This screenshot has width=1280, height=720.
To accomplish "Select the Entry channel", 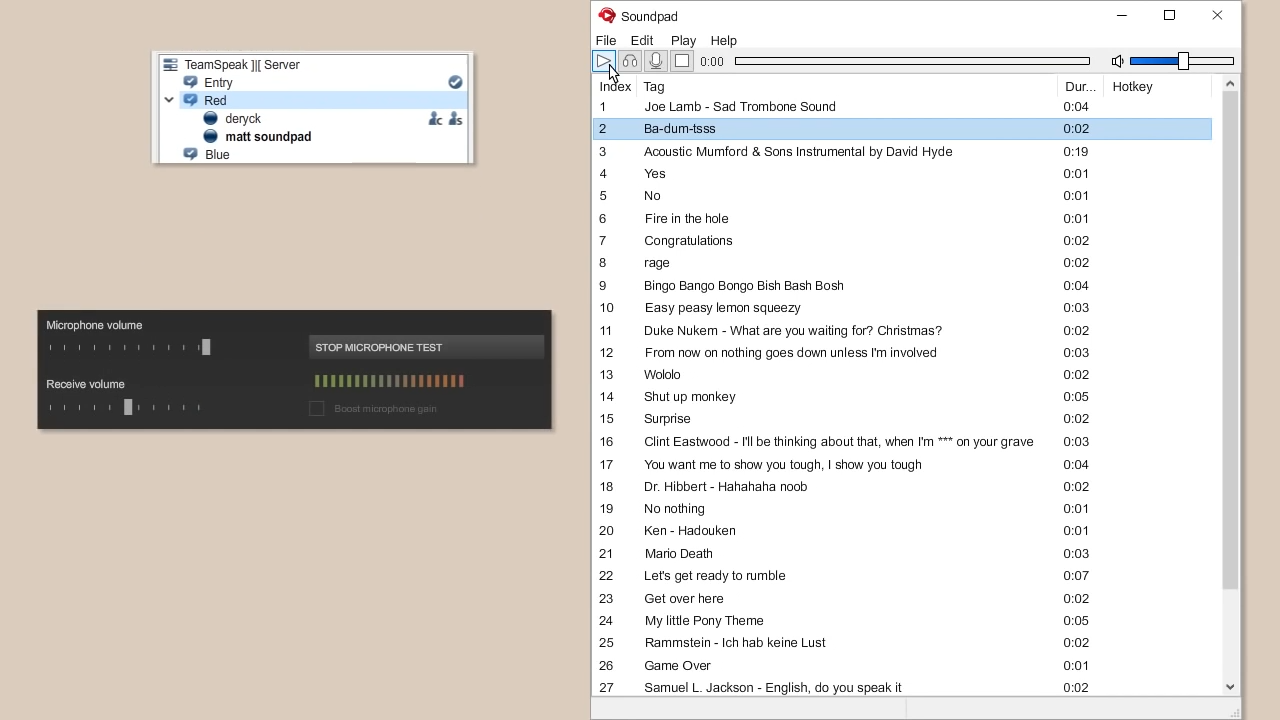I will click(218, 83).
